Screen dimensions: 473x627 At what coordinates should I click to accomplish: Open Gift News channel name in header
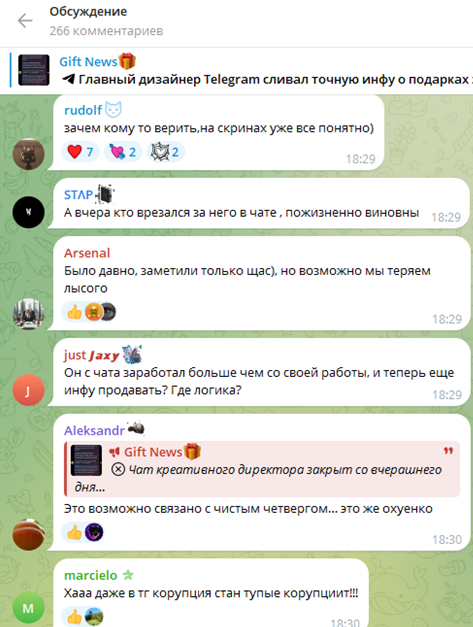(88, 62)
